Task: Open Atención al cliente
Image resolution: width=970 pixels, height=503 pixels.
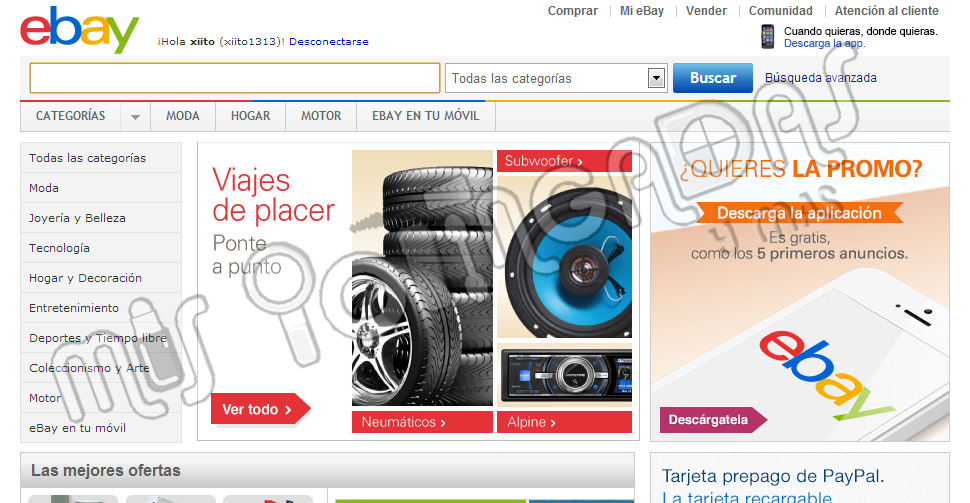Action: (x=886, y=11)
